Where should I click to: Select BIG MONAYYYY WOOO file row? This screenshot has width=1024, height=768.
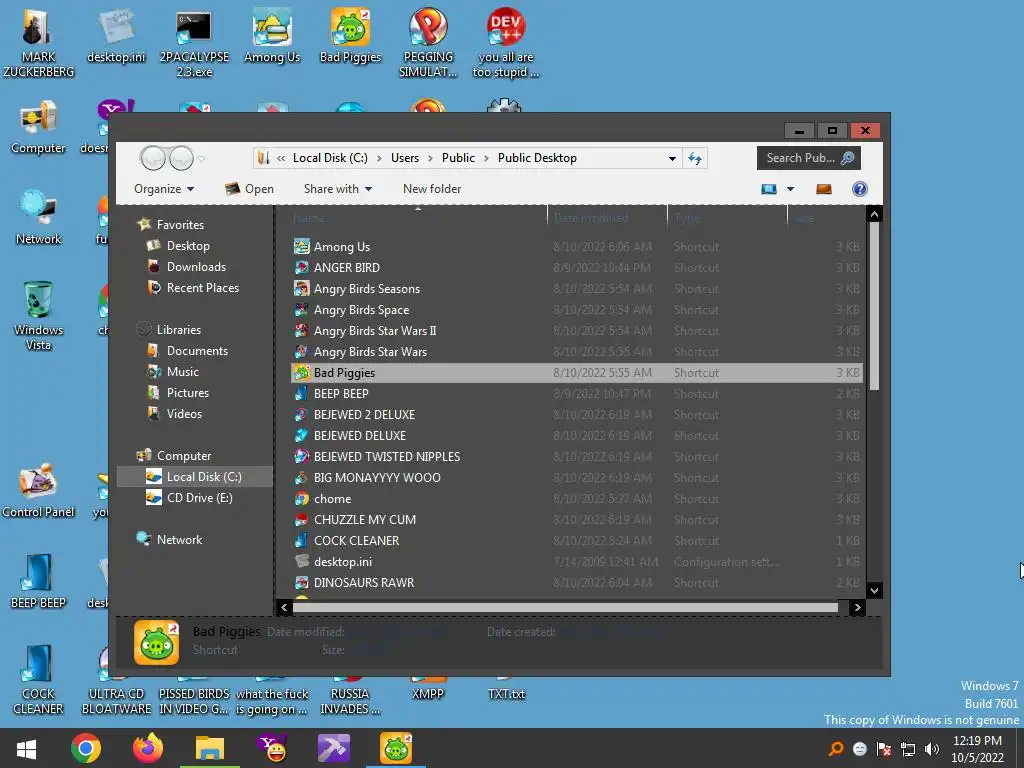tap(577, 477)
